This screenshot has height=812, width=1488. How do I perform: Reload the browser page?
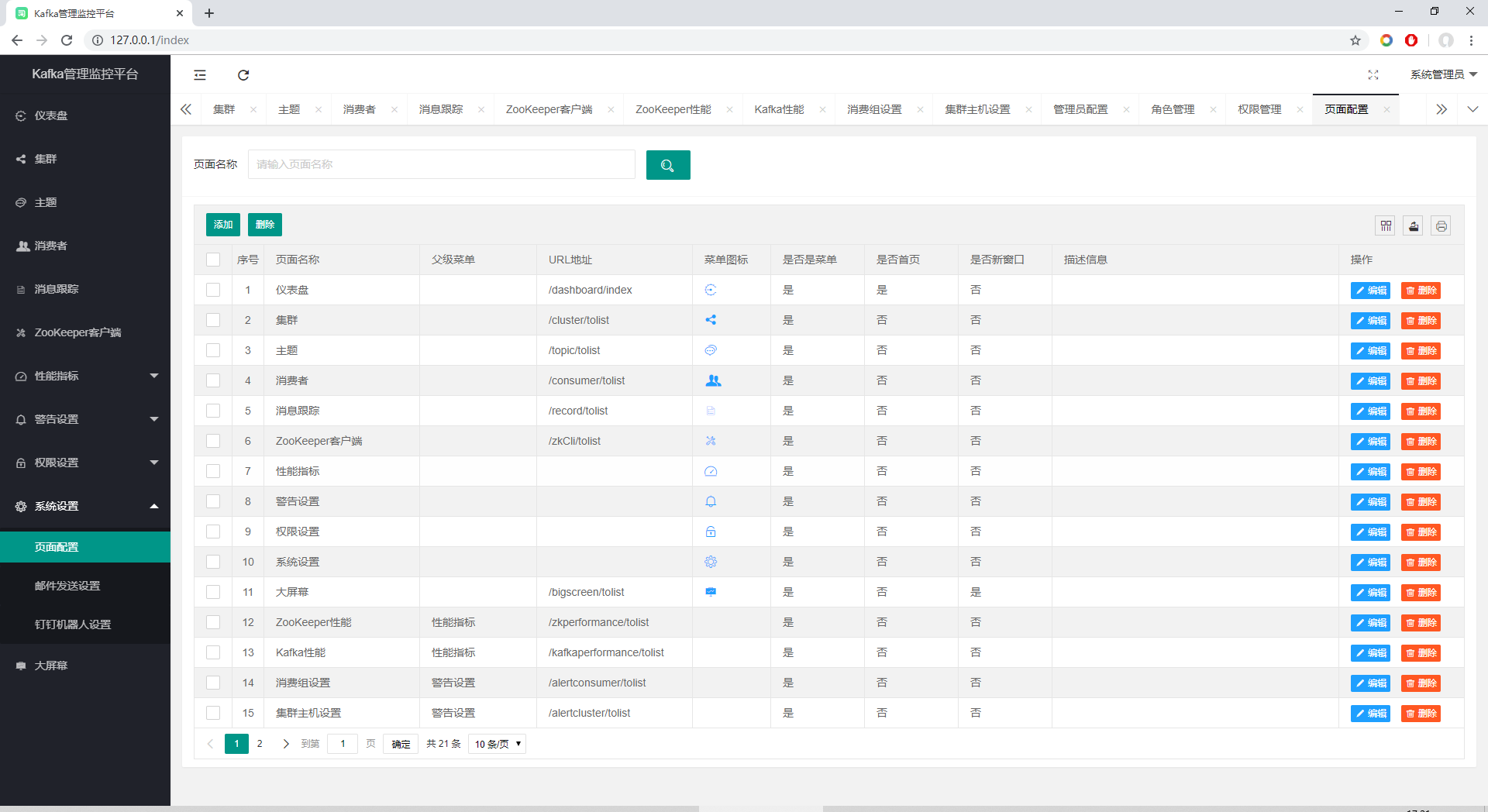[x=67, y=40]
